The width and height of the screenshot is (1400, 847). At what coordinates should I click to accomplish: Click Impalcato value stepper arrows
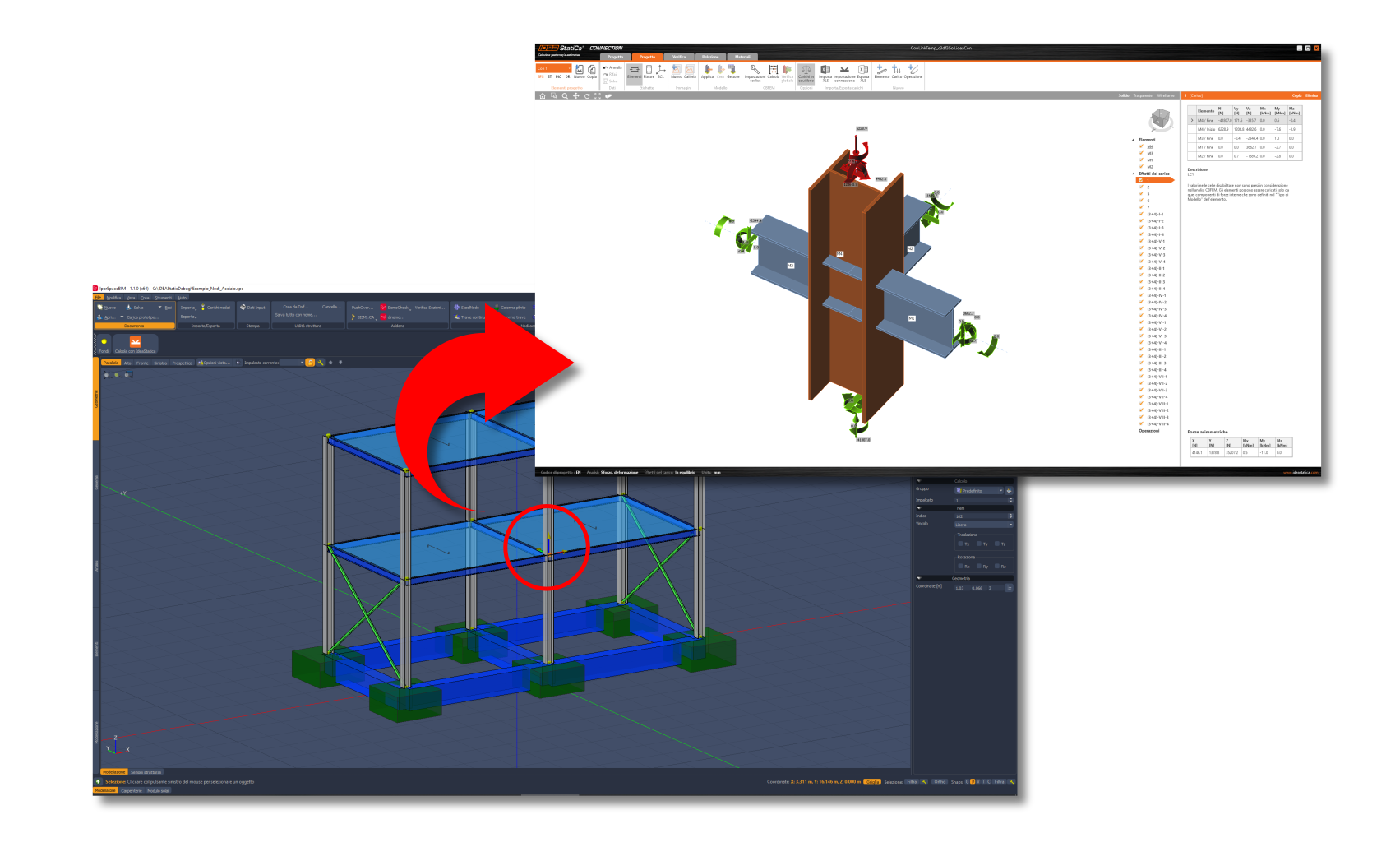point(1010,500)
